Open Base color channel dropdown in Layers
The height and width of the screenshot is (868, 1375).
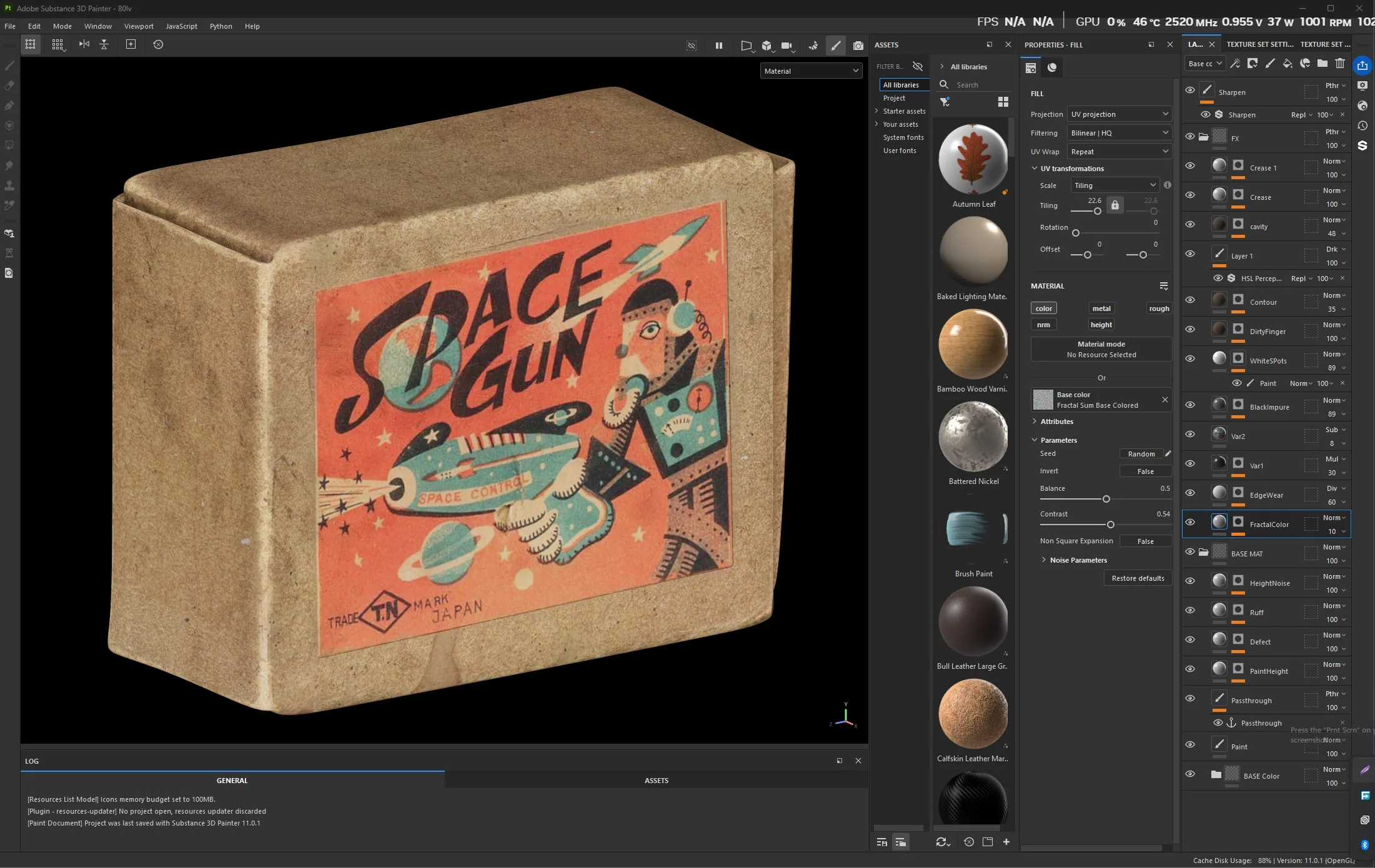pos(1205,64)
